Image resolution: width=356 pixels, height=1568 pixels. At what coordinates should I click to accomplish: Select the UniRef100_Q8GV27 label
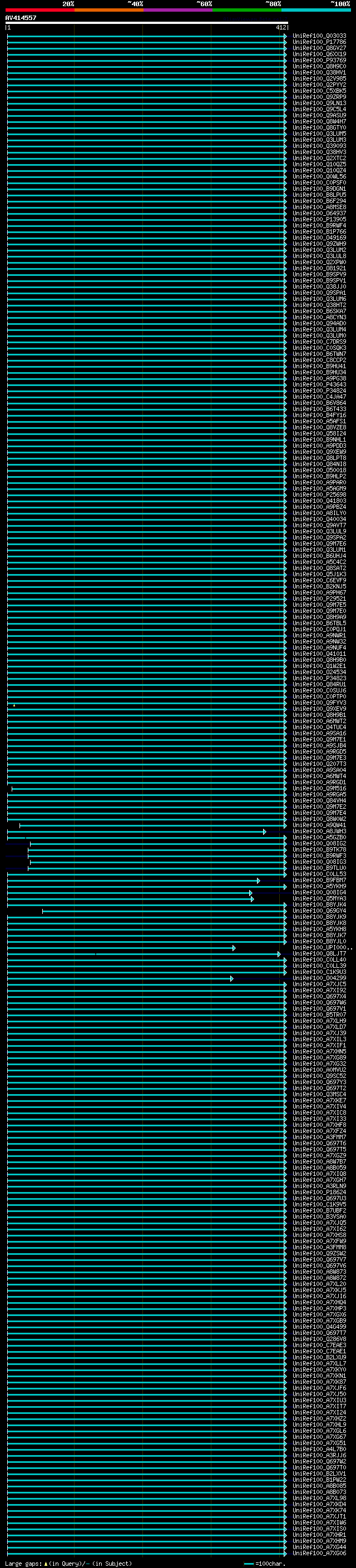pos(319,48)
